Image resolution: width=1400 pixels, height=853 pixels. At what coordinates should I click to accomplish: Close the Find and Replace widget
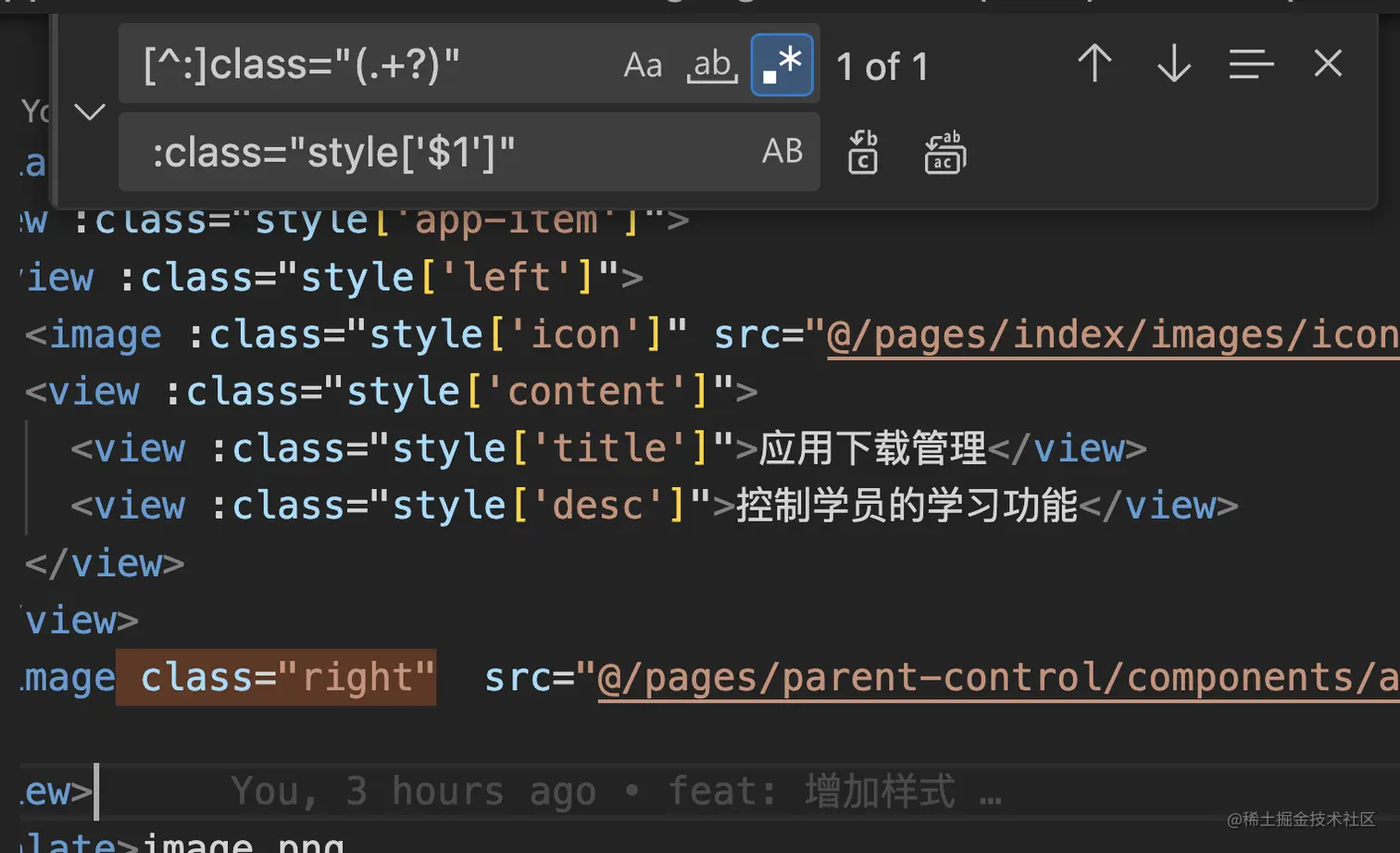[1328, 64]
